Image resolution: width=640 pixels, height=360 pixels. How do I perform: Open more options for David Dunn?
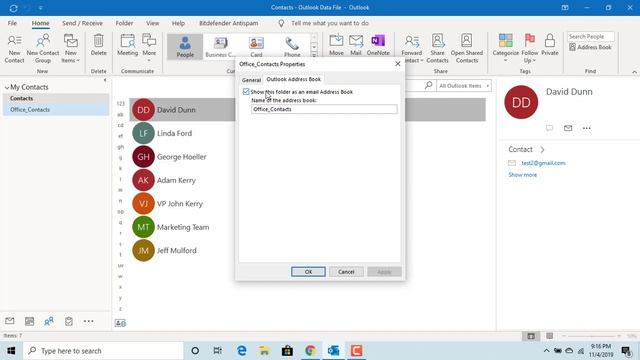coord(587,128)
